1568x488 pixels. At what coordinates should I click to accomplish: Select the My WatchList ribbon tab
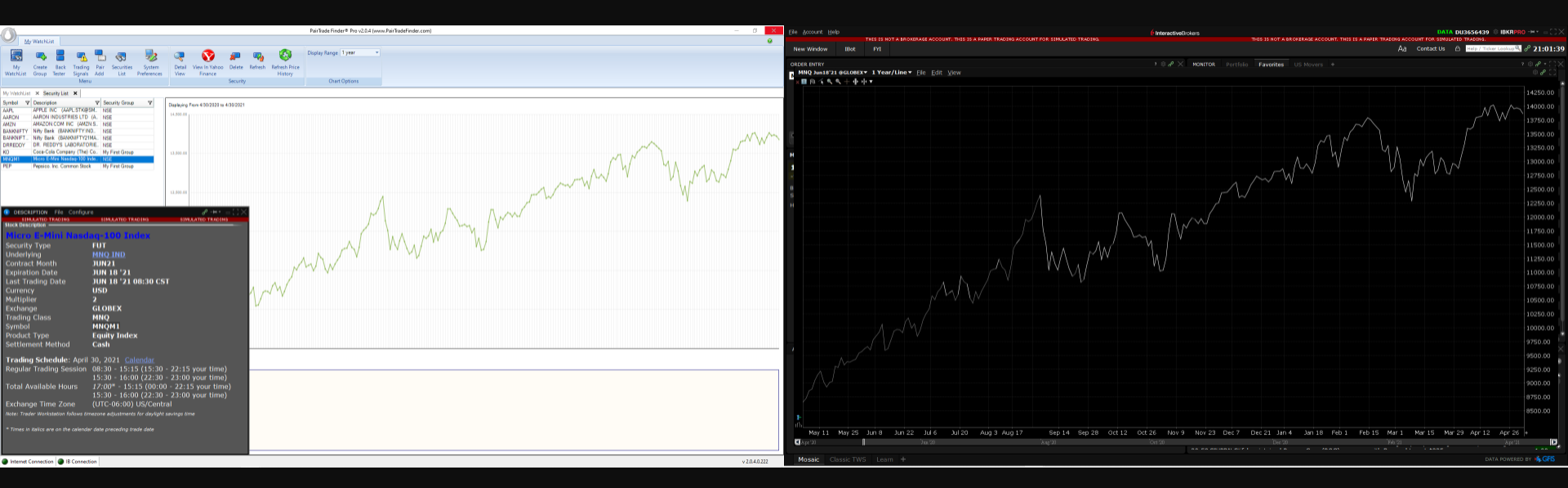point(38,41)
